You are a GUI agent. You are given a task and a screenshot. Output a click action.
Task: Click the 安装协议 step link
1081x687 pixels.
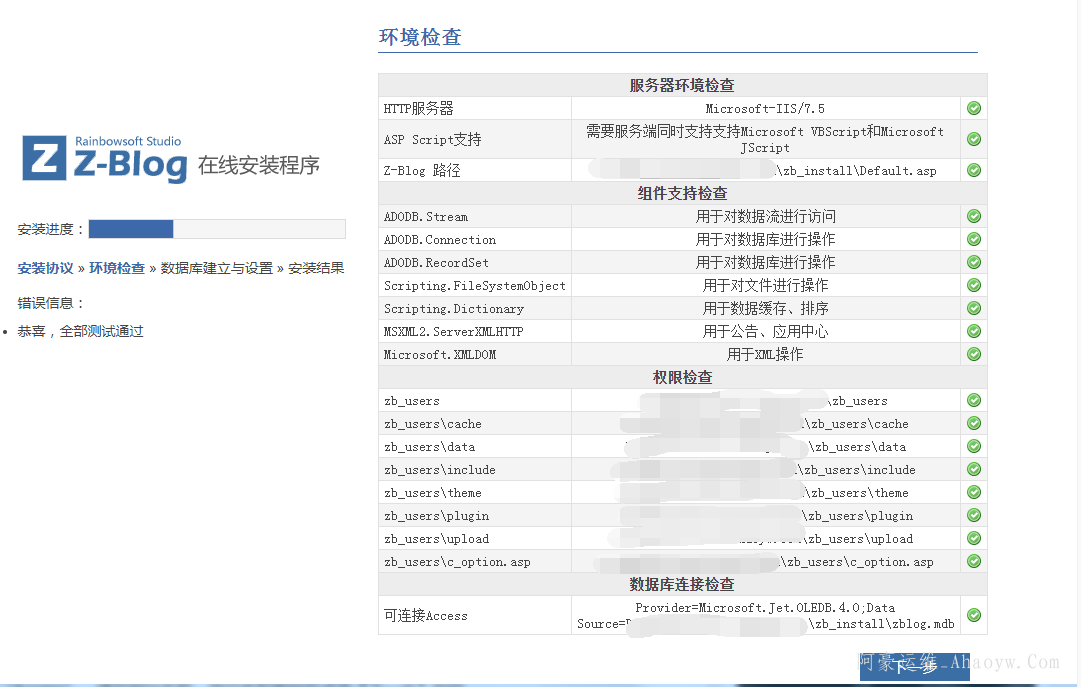pyautogui.click(x=45, y=268)
